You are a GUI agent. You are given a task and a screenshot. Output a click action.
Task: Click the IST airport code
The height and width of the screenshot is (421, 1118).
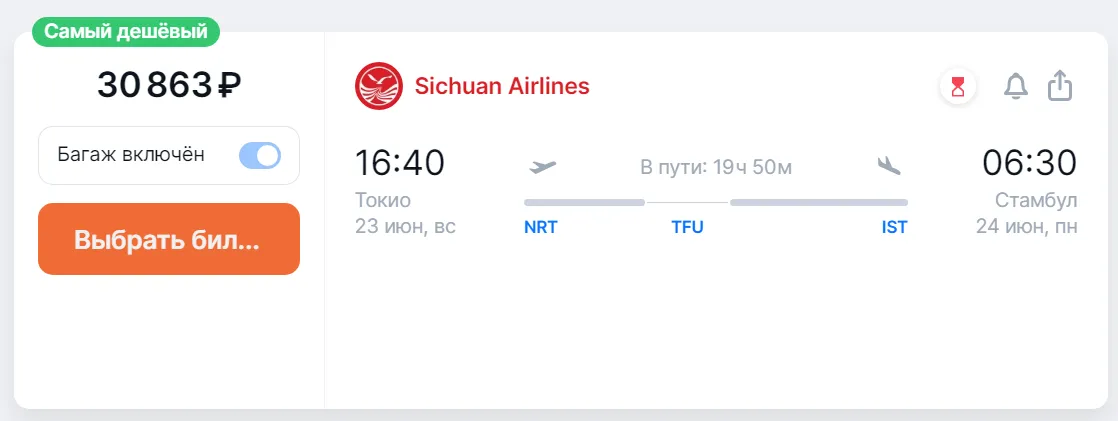[x=894, y=227]
